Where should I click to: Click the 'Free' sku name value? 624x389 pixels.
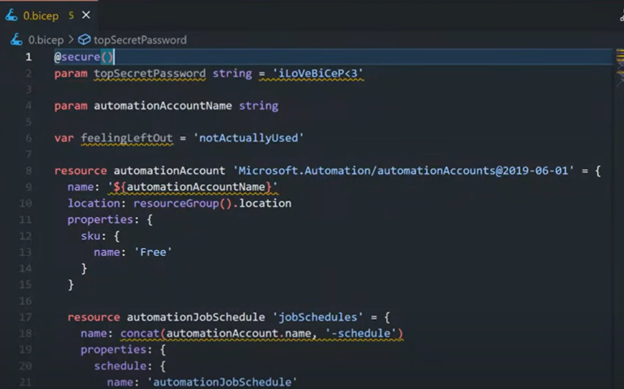pyautogui.click(x=153, y=252)
